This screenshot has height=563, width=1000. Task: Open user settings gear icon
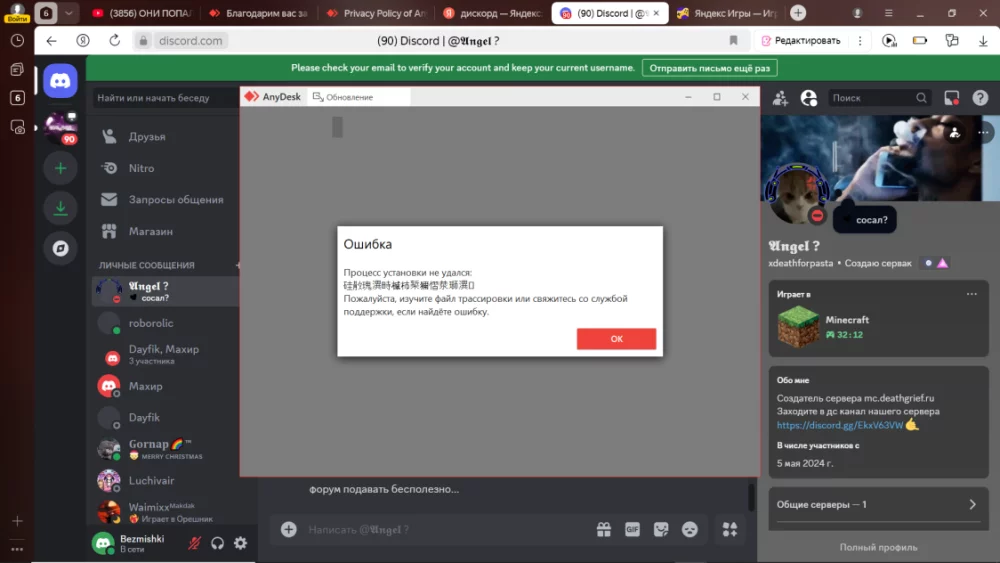click(240, 543)
